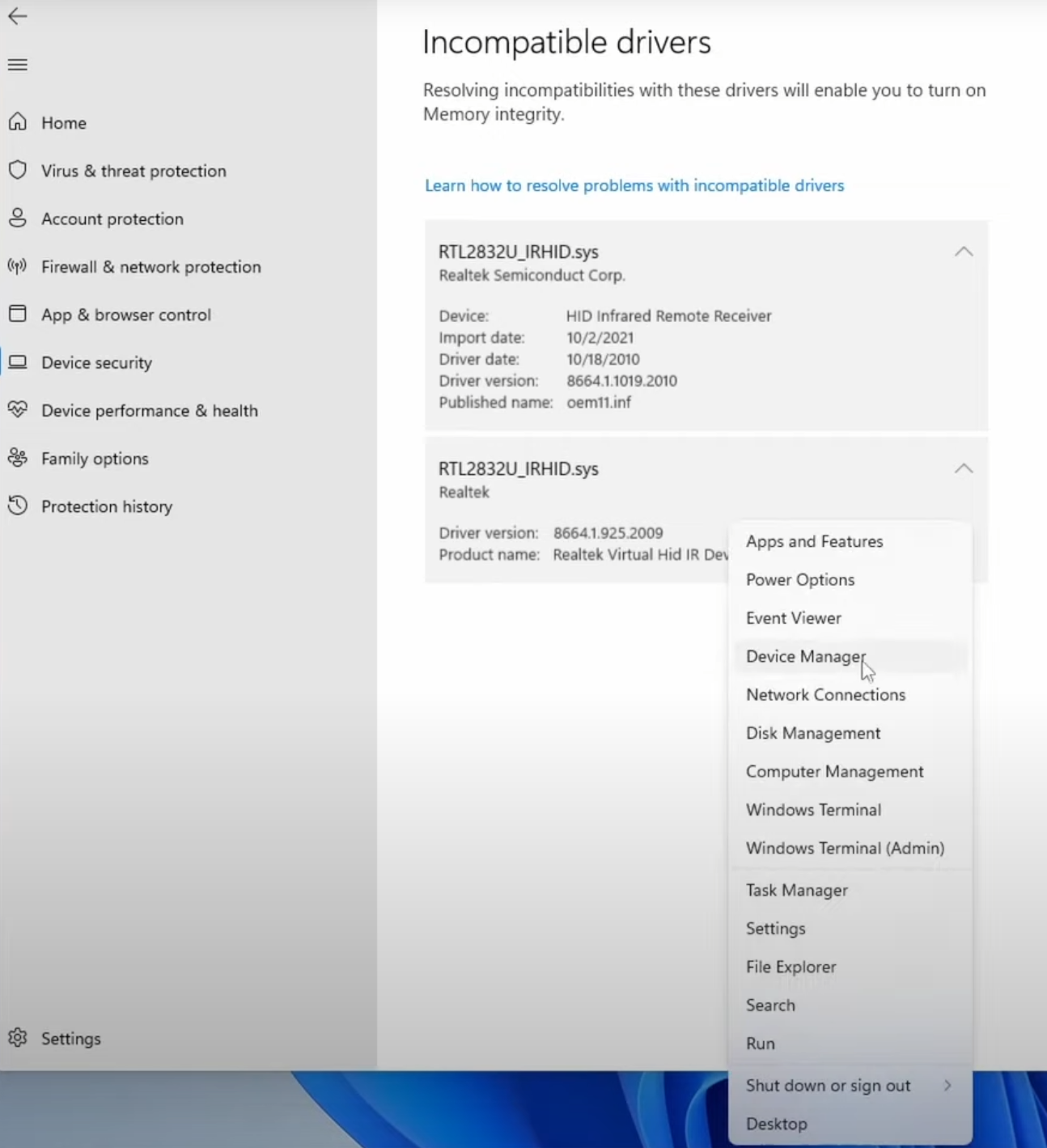Open the incompatible drivers help link
The width and height of the screenshot is (1047, 1148).
(634, 185)
